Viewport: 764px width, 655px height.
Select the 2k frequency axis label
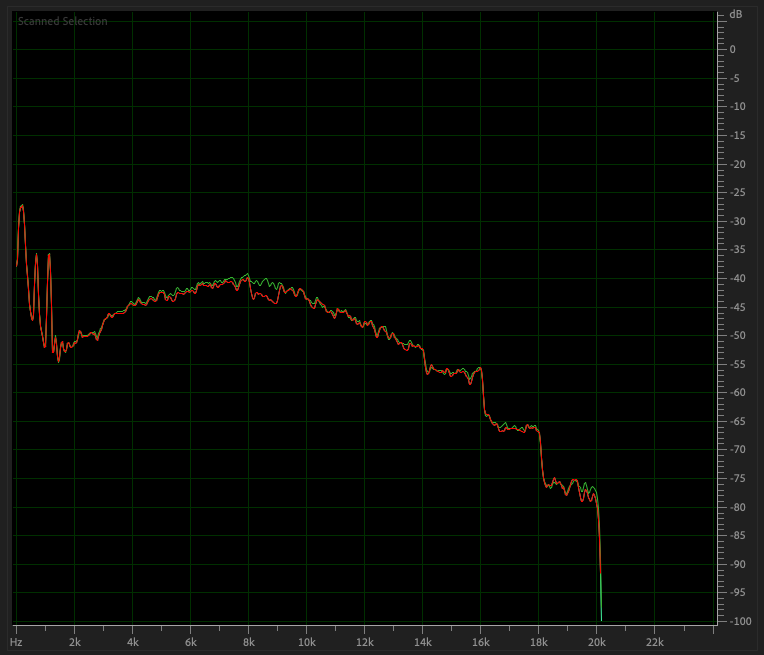click(74, 640)
